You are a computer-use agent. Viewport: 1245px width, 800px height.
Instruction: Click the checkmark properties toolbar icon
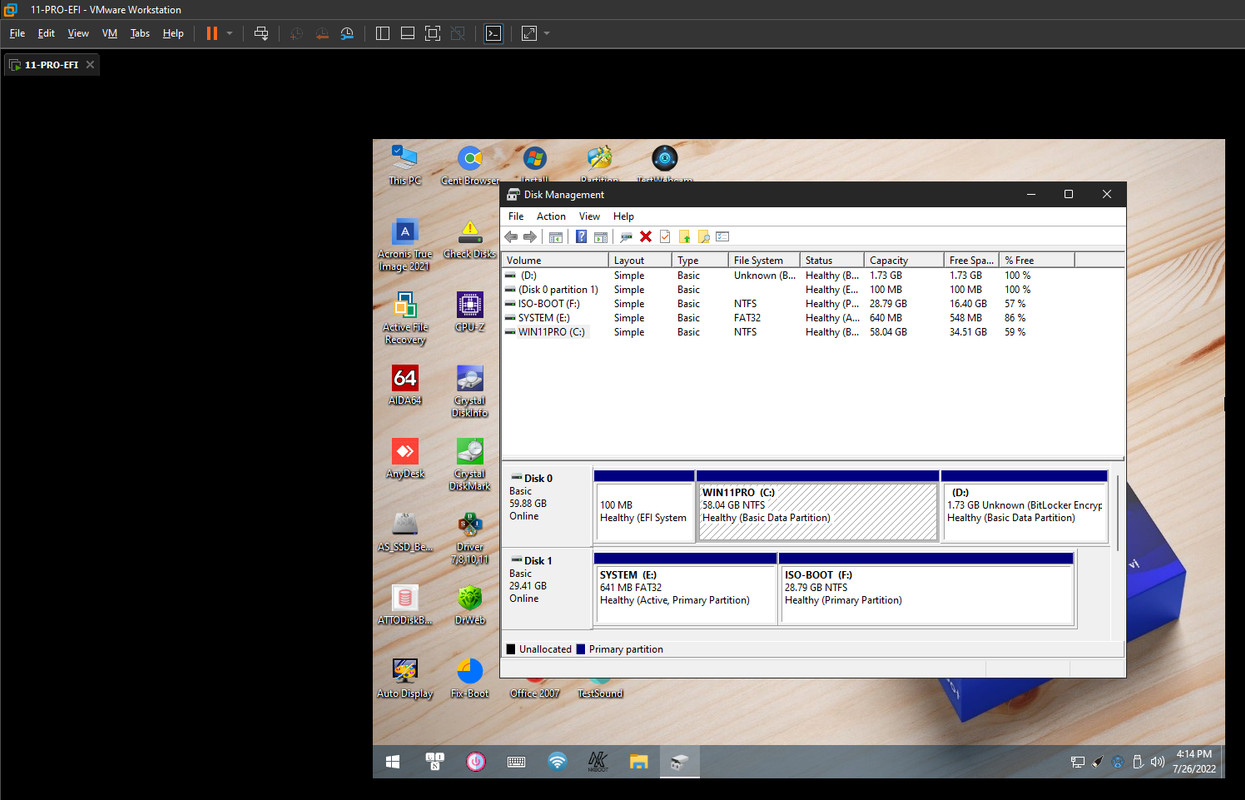coord(665,237)
